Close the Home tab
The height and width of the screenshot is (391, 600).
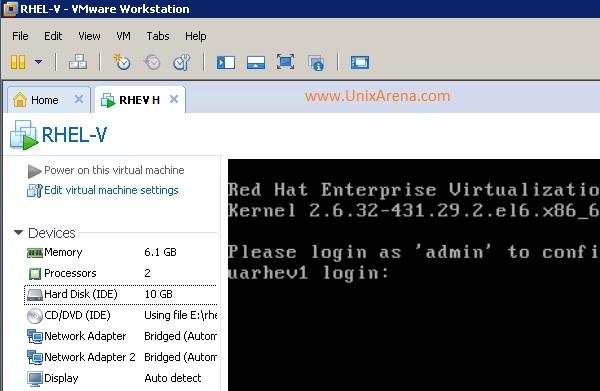click(79, 99)
